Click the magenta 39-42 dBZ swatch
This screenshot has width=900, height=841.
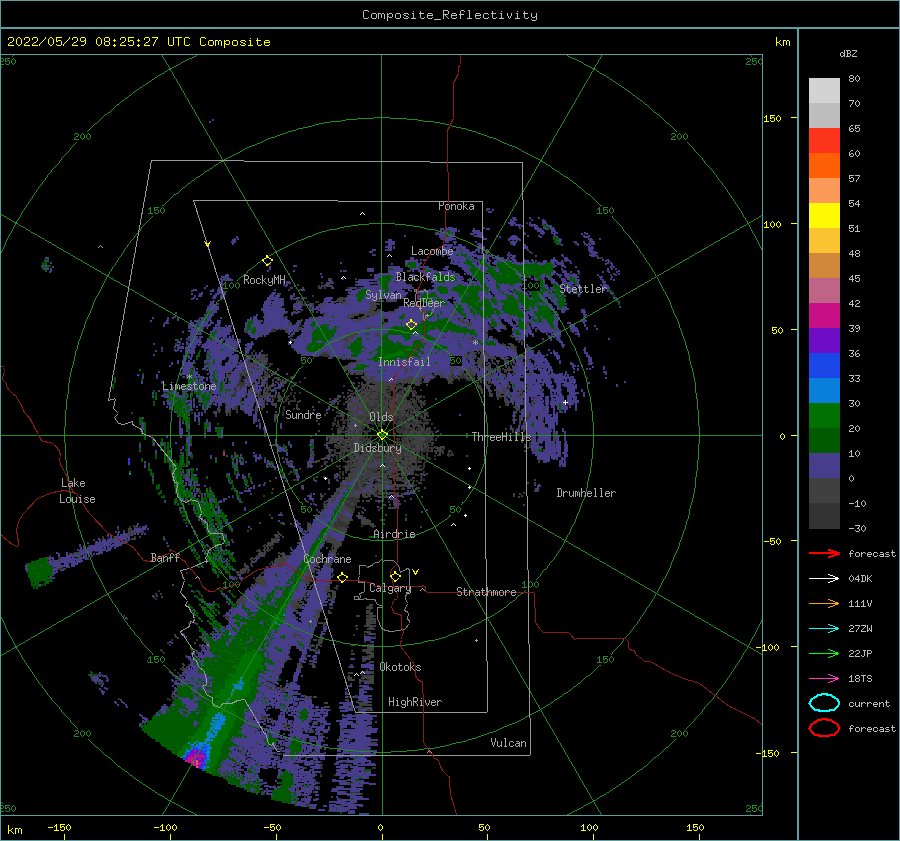824,316
